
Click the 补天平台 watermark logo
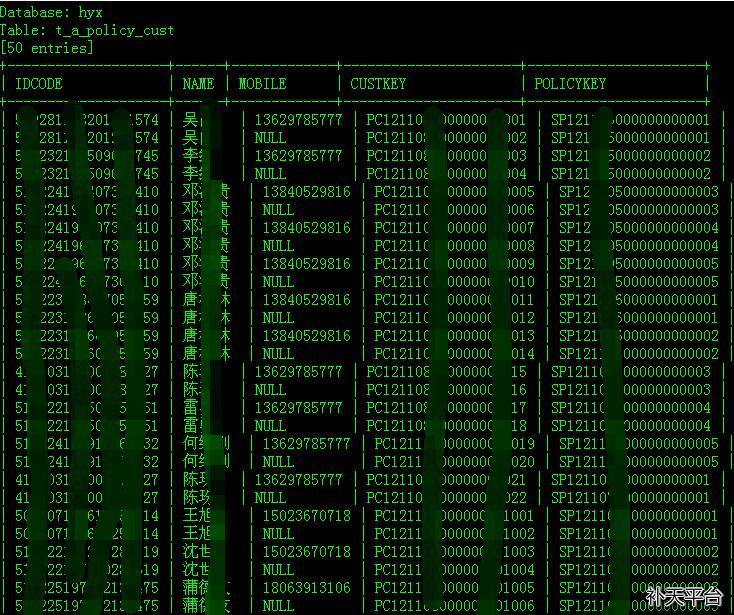[x=684, y=596]
